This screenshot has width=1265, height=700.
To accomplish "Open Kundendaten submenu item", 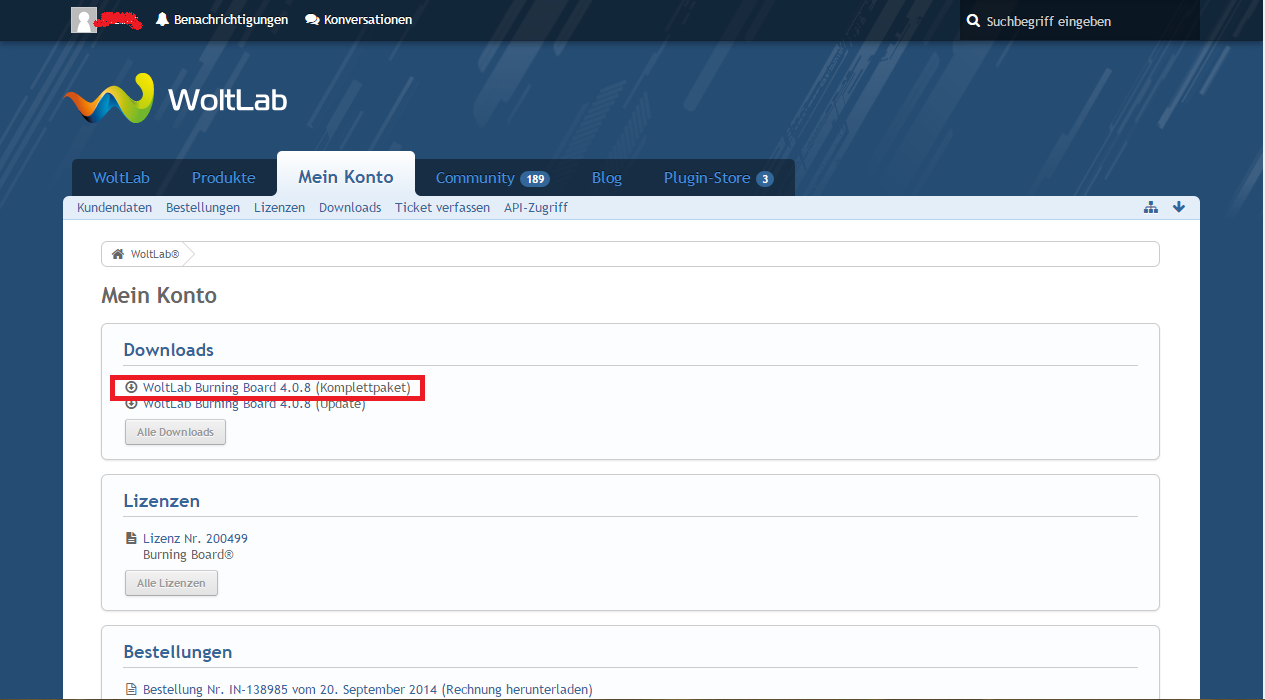I will [114, 208].
